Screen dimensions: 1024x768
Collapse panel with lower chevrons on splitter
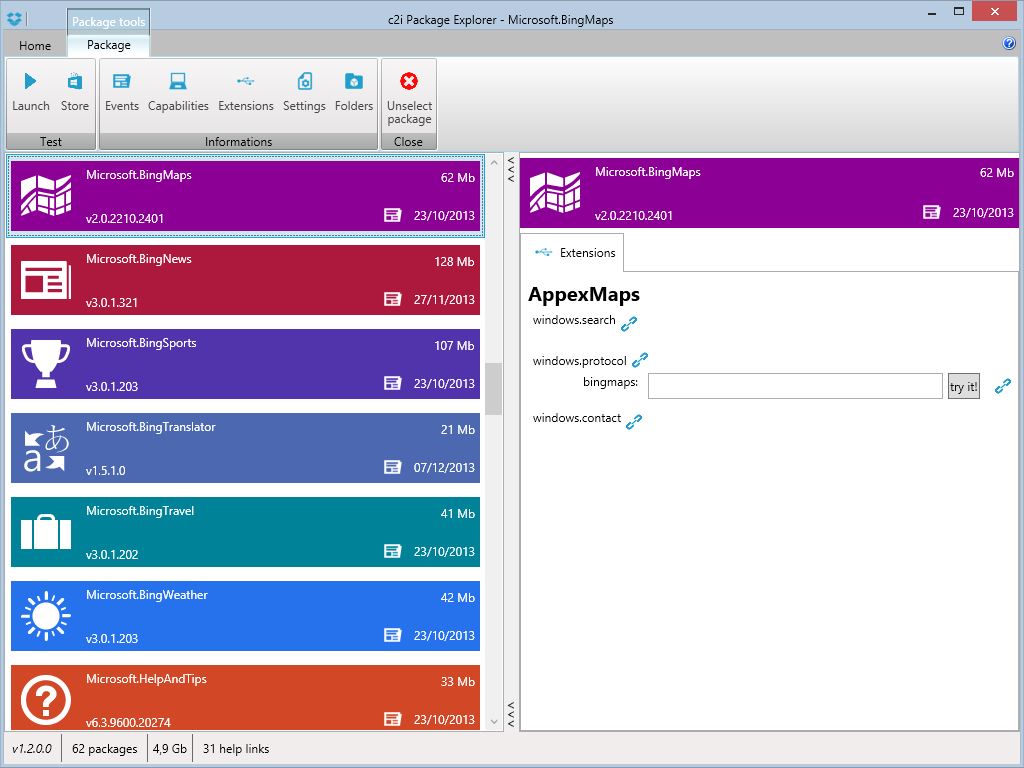tap(511, 714)
